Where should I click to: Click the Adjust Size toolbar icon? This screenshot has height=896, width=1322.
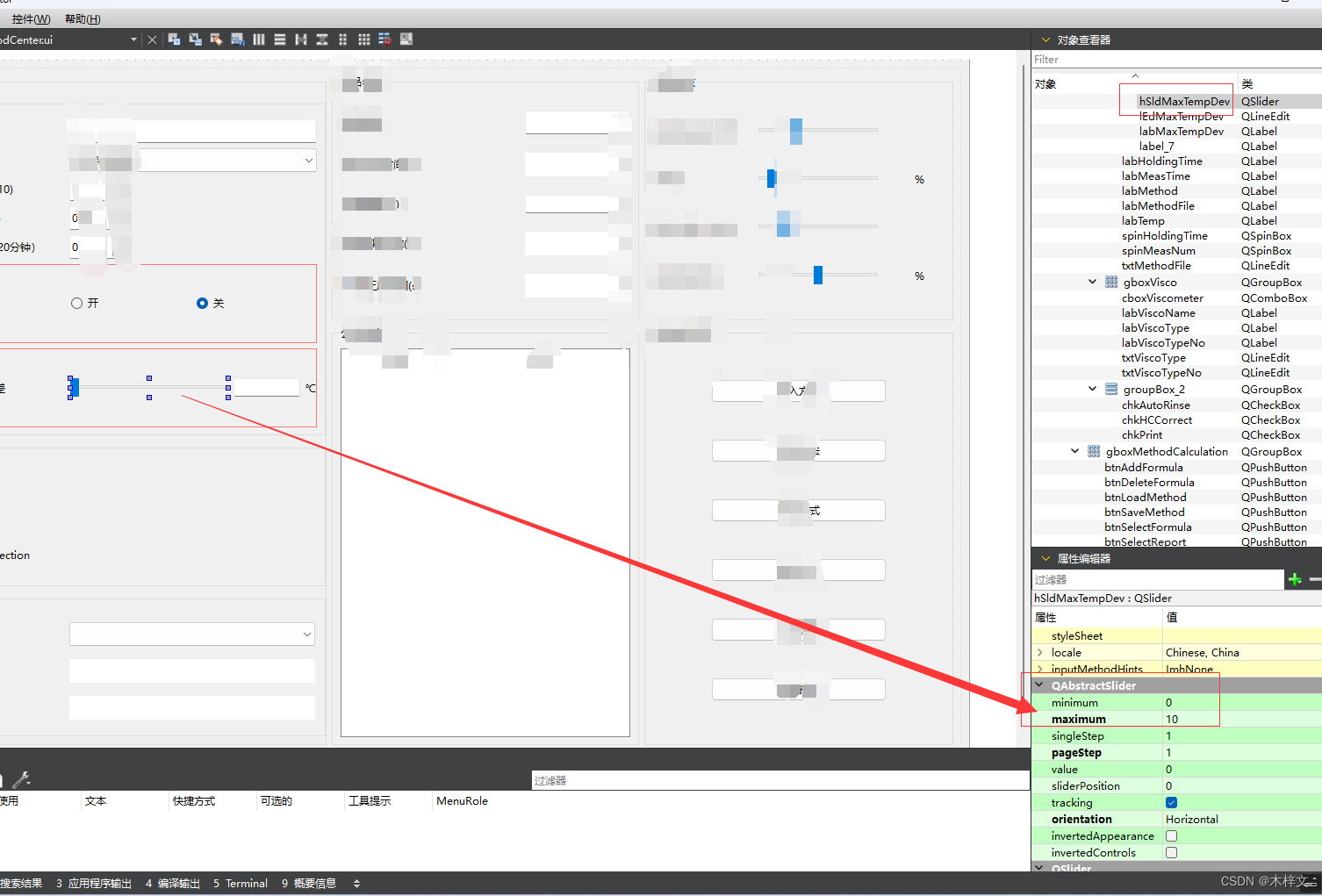(x=405, y=39)
